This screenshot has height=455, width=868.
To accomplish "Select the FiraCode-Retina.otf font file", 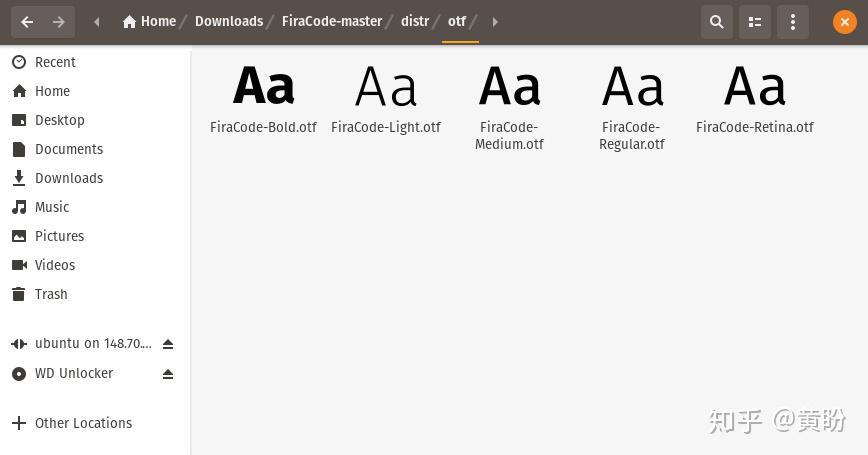I will pos(755,98).
